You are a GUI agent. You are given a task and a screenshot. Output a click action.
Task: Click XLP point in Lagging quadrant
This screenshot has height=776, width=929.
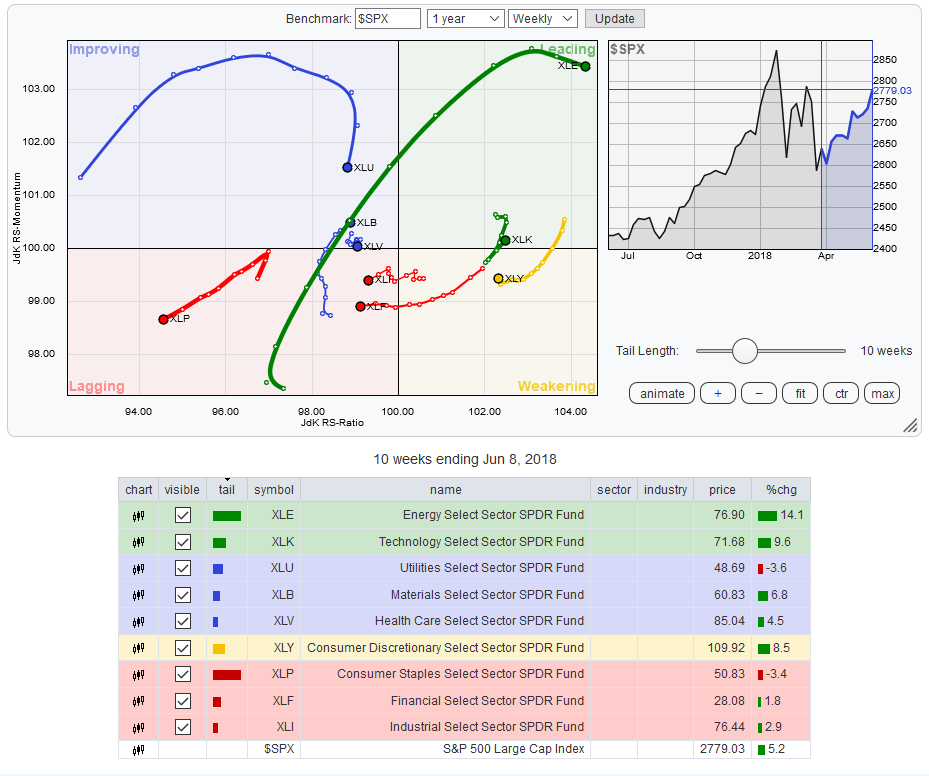[164, 319]
